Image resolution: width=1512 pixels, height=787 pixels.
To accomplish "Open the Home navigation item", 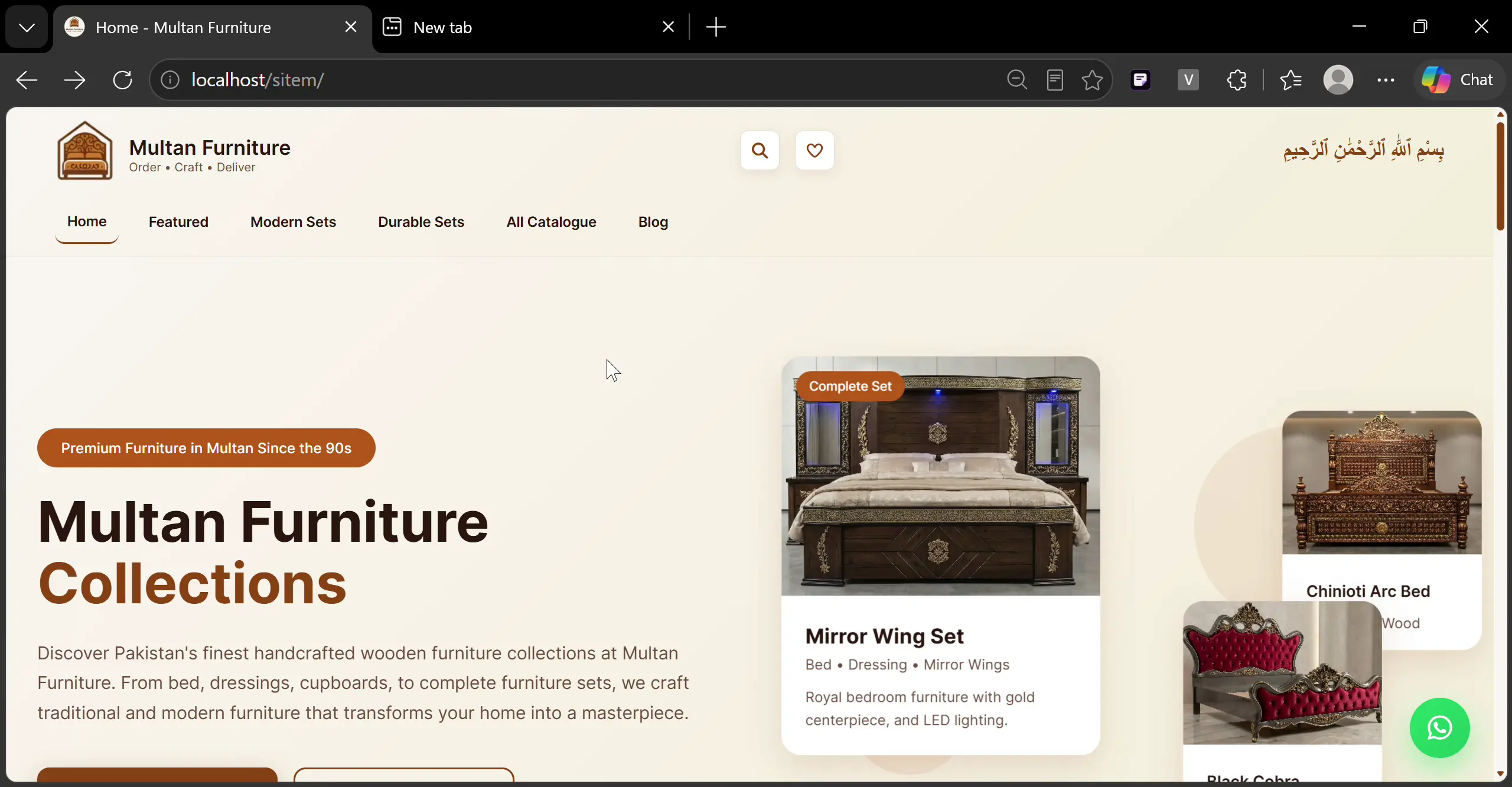I will [x=87, y=222].
